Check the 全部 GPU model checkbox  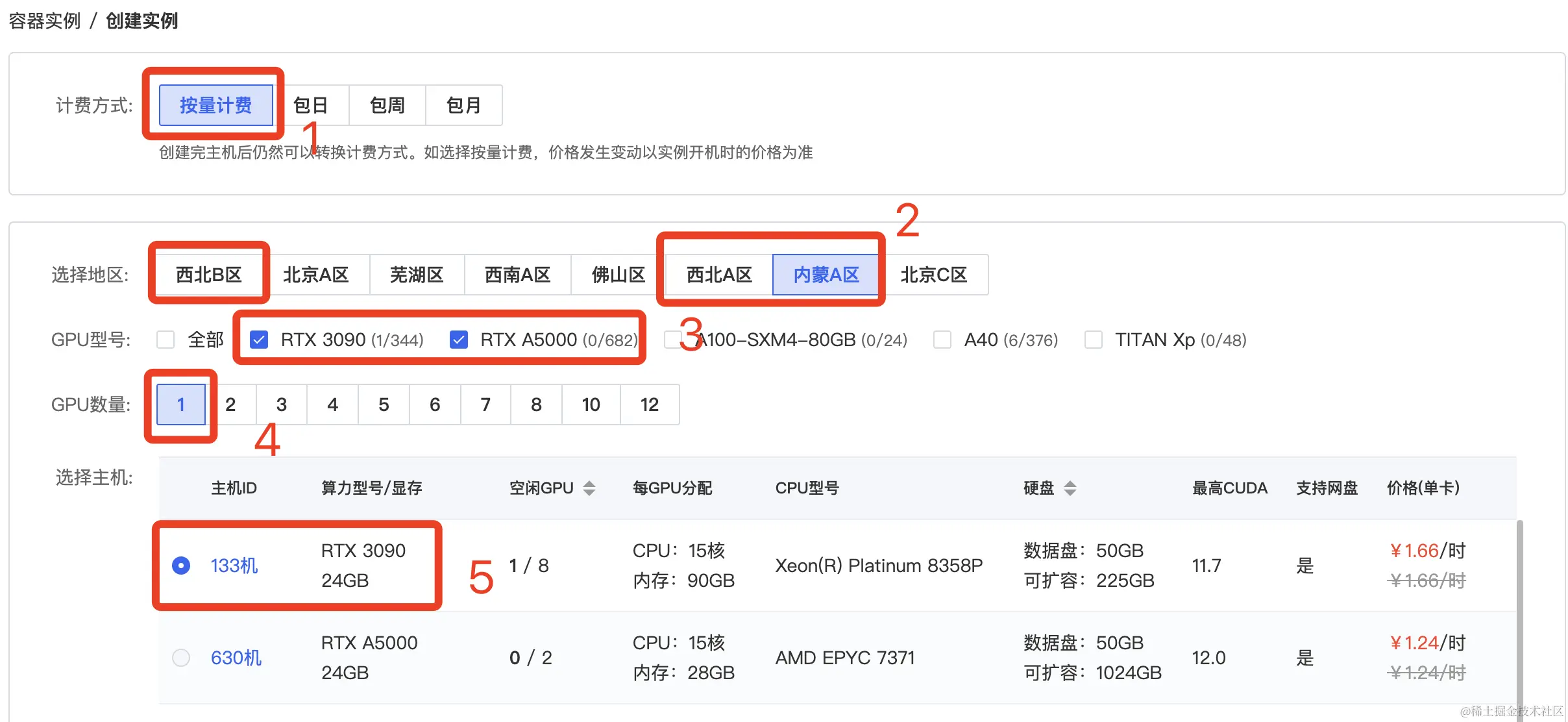pyautogui.click(x=166, y=340)
